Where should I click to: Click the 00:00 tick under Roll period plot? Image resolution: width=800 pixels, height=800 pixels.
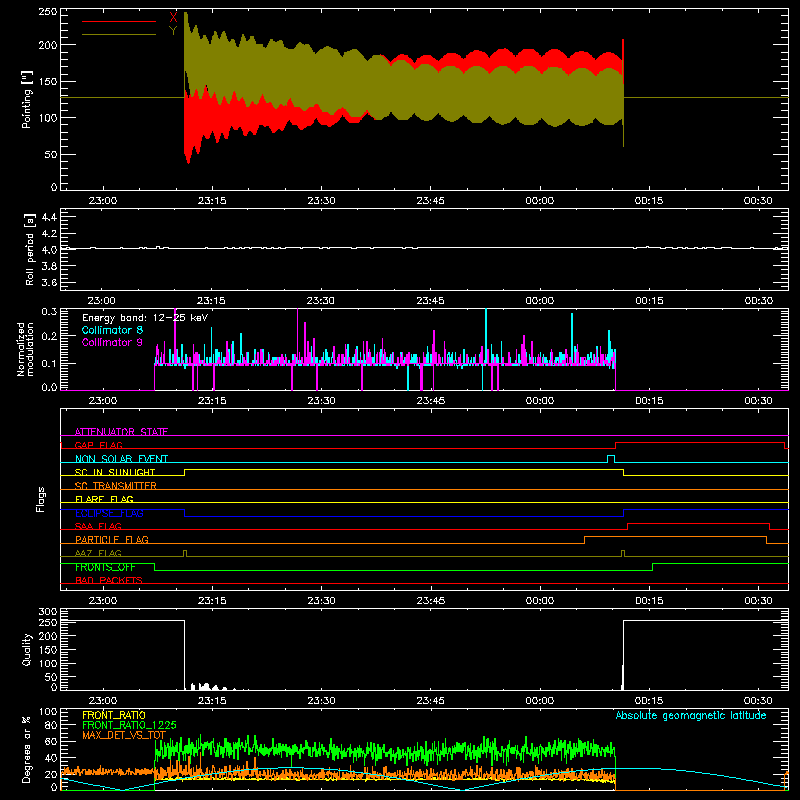539,301
